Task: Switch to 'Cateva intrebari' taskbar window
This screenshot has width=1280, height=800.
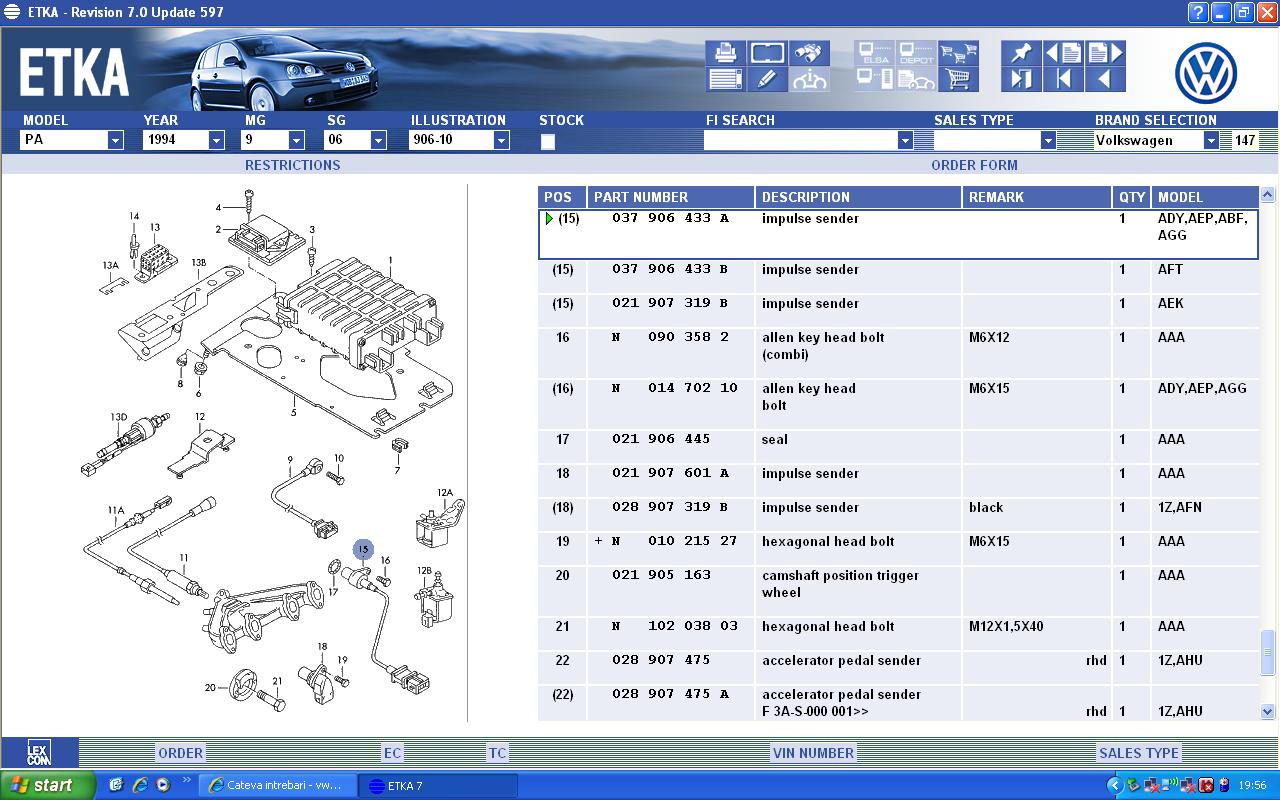Action: (277, 785)
